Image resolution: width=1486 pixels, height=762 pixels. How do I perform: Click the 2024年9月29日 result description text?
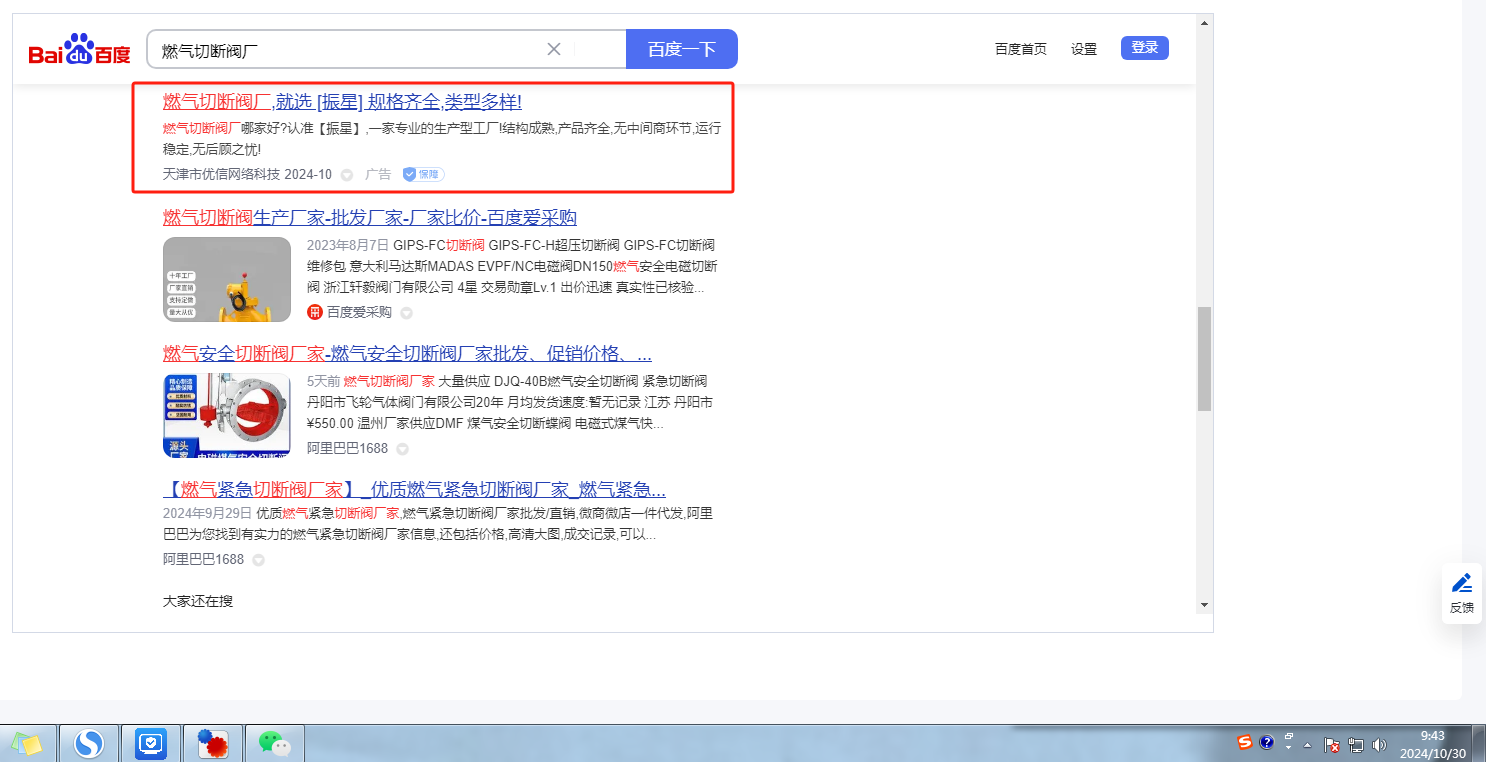(x=438, y=524)
